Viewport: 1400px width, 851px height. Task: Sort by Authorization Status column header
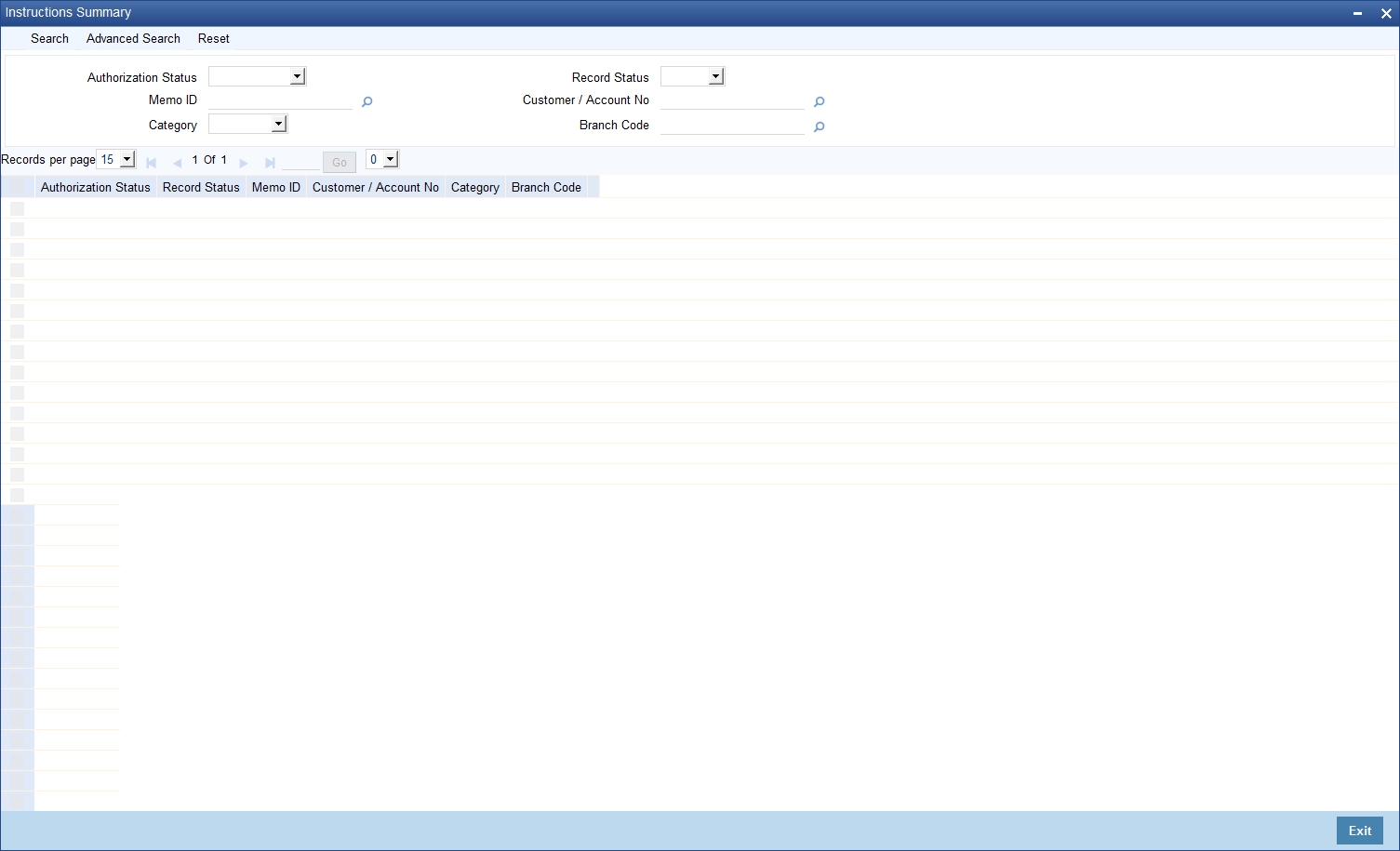click(96, 187)
